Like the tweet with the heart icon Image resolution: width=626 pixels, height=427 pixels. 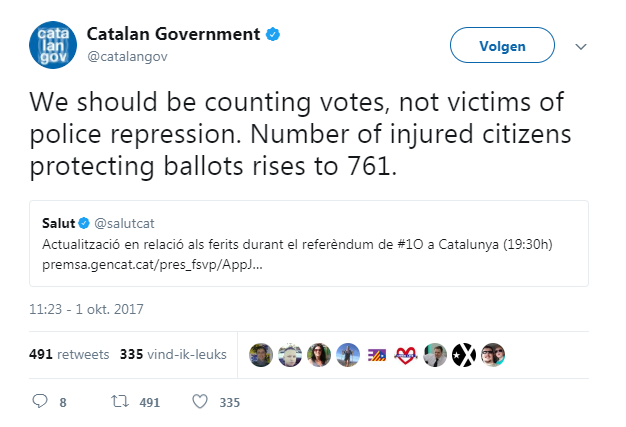click(x=200, y=401)
